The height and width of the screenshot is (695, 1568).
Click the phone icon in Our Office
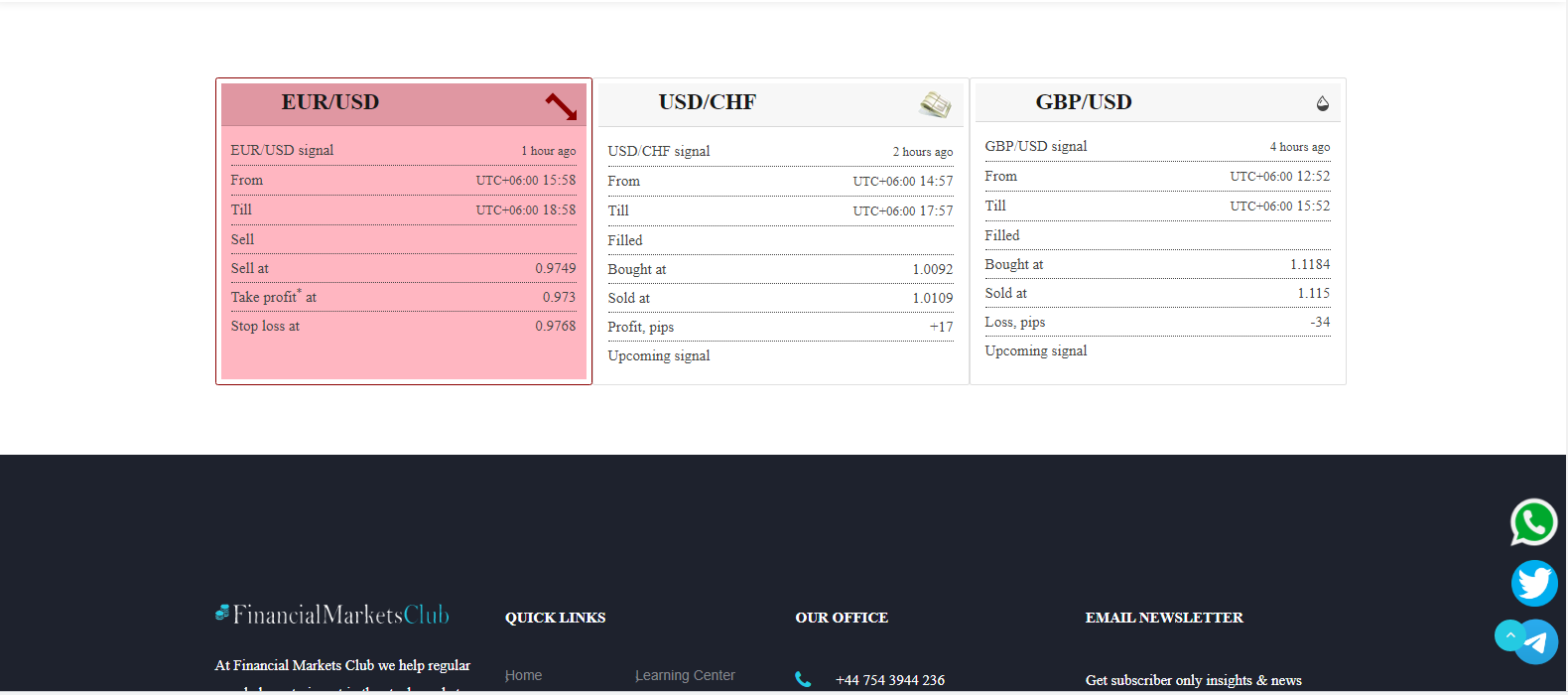[x=803, y=680]
